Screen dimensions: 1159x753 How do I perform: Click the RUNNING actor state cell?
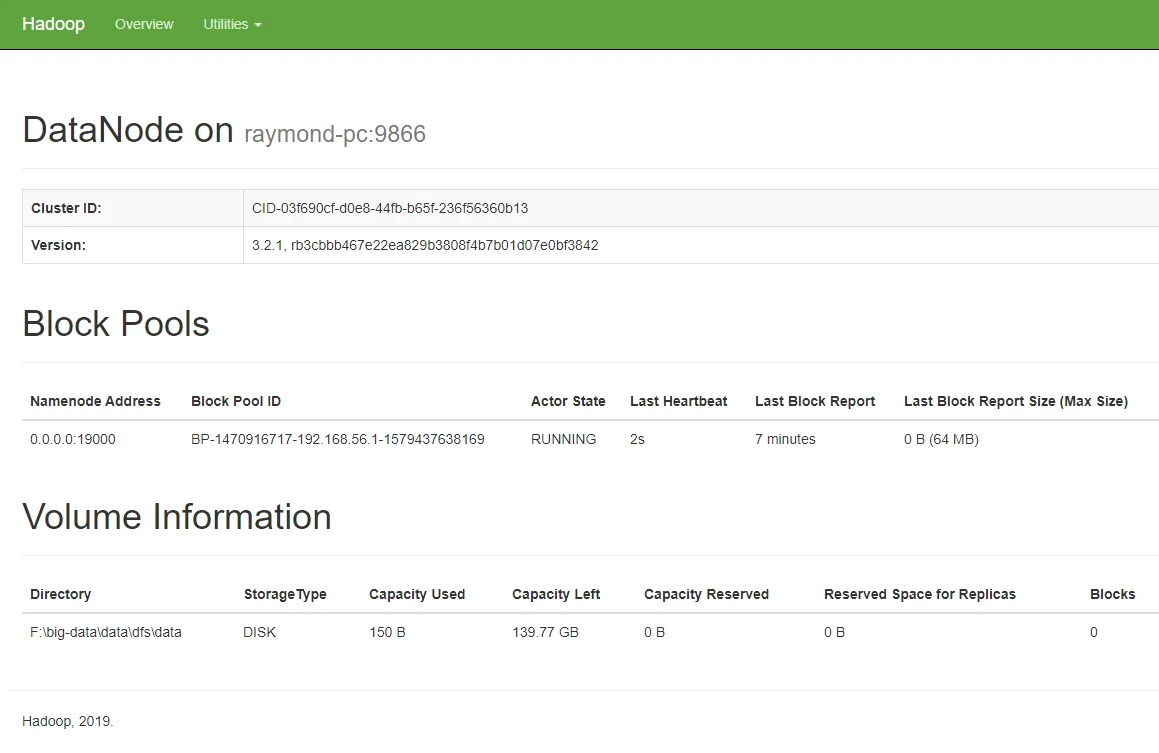coord(563,439)
